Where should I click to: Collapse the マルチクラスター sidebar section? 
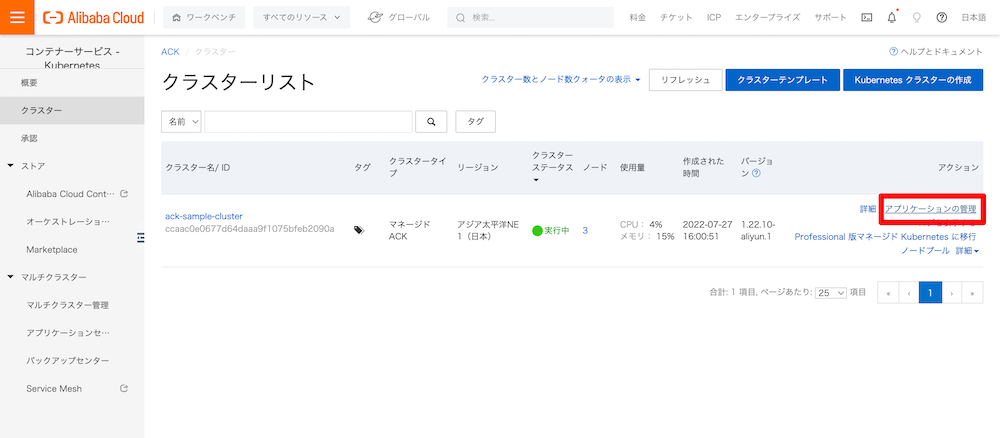tap(10, 277)
